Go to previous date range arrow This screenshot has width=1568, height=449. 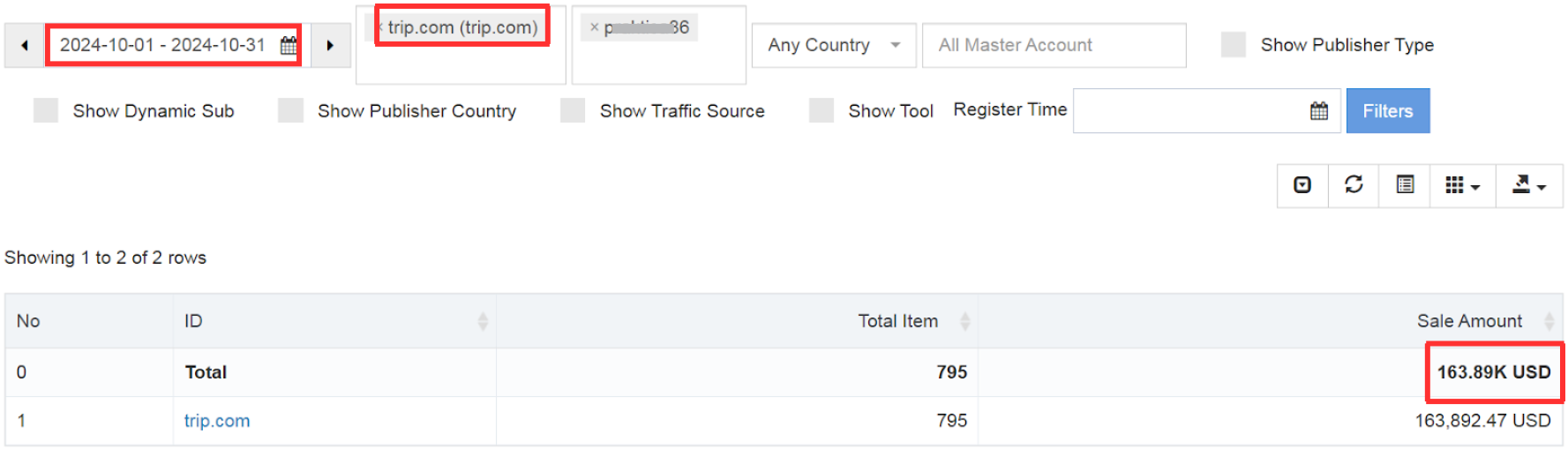tap(25, 45)
